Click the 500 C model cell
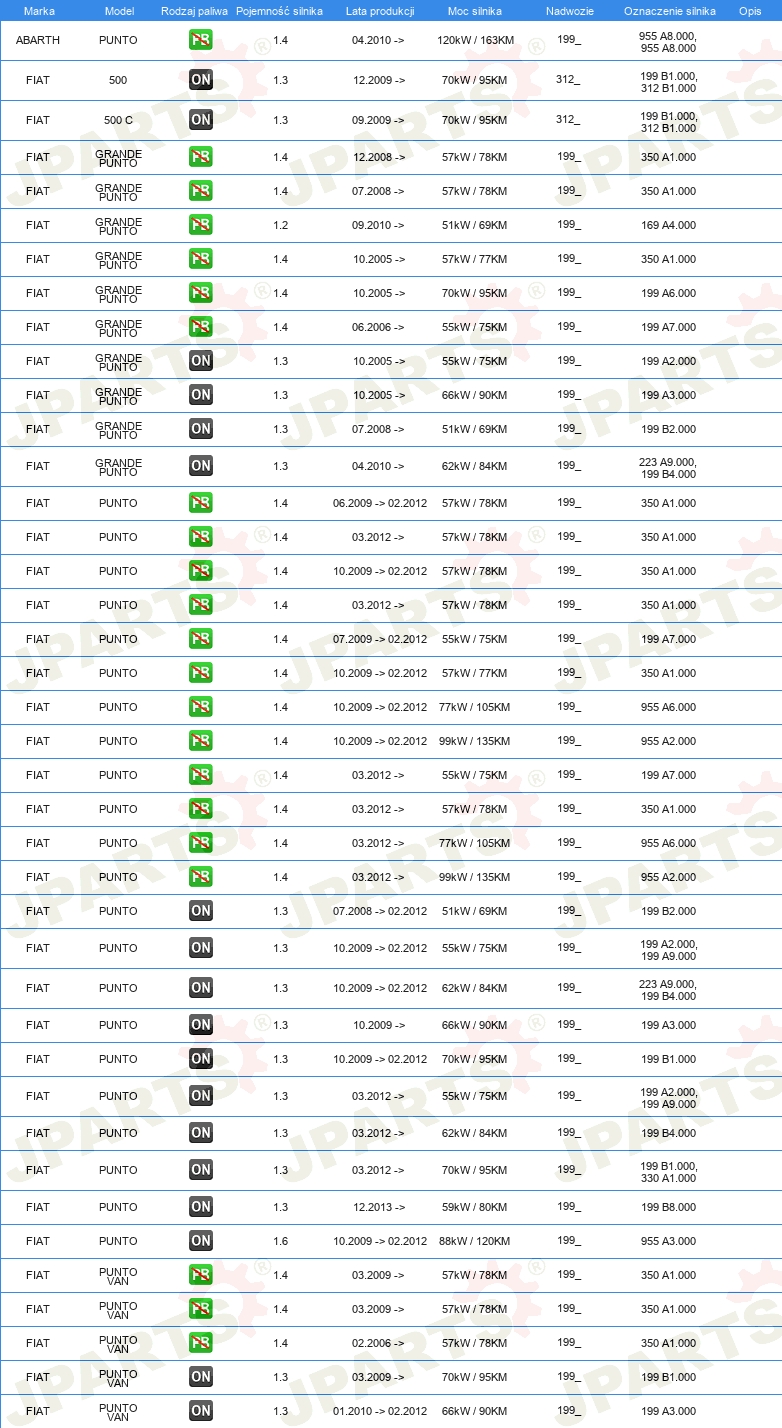The image size is (782, 1428). [118, 120]
